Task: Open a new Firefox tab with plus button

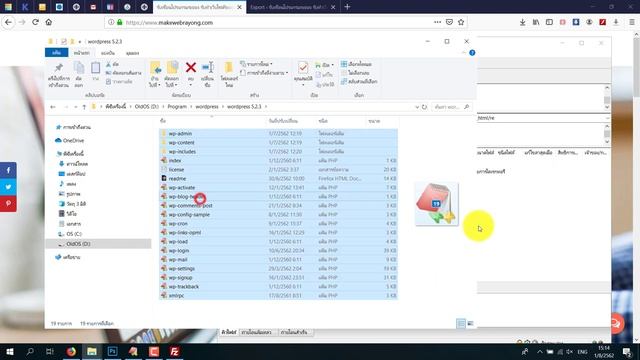Action: (x=347, y=7)
